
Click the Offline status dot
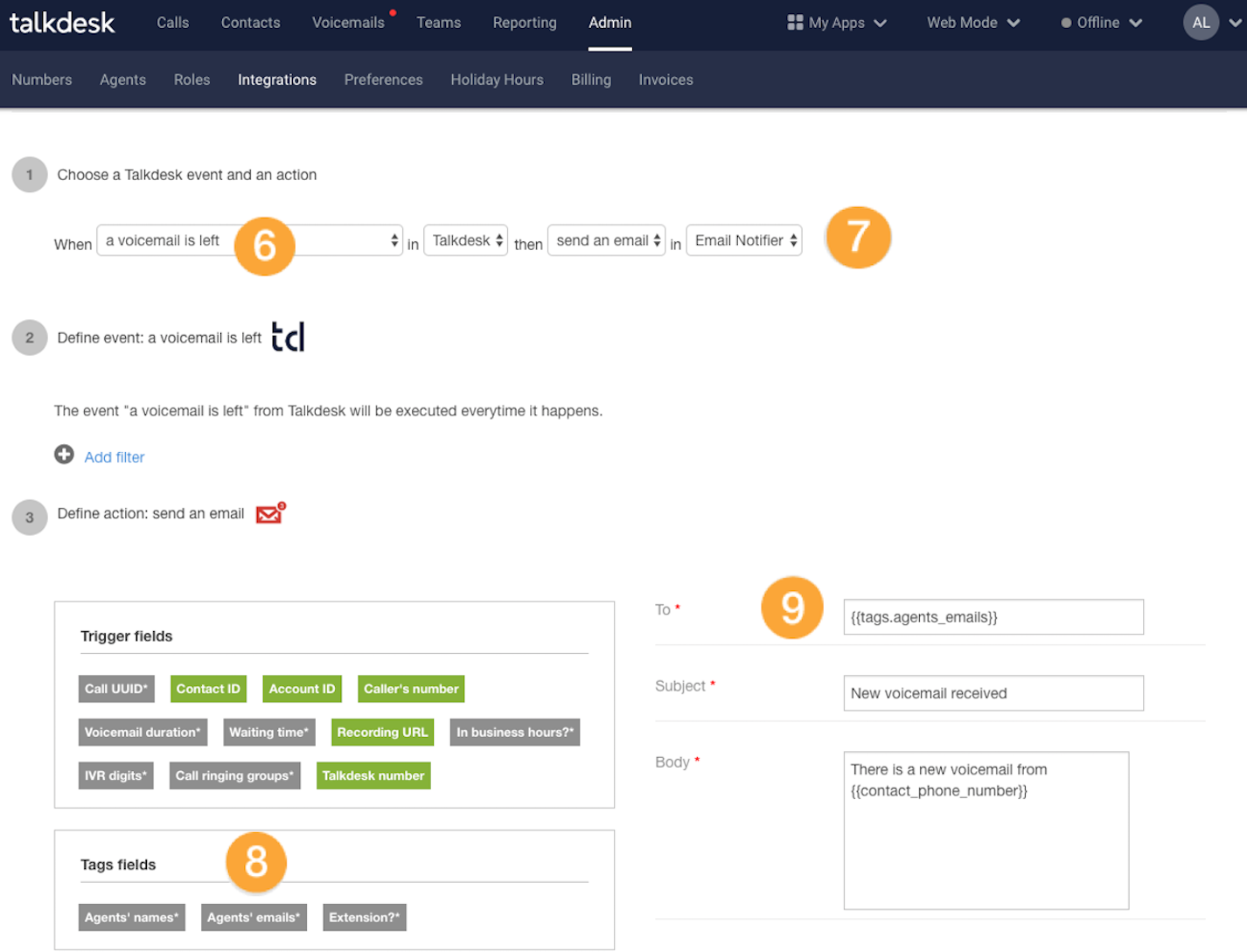tap(1066, 24)
